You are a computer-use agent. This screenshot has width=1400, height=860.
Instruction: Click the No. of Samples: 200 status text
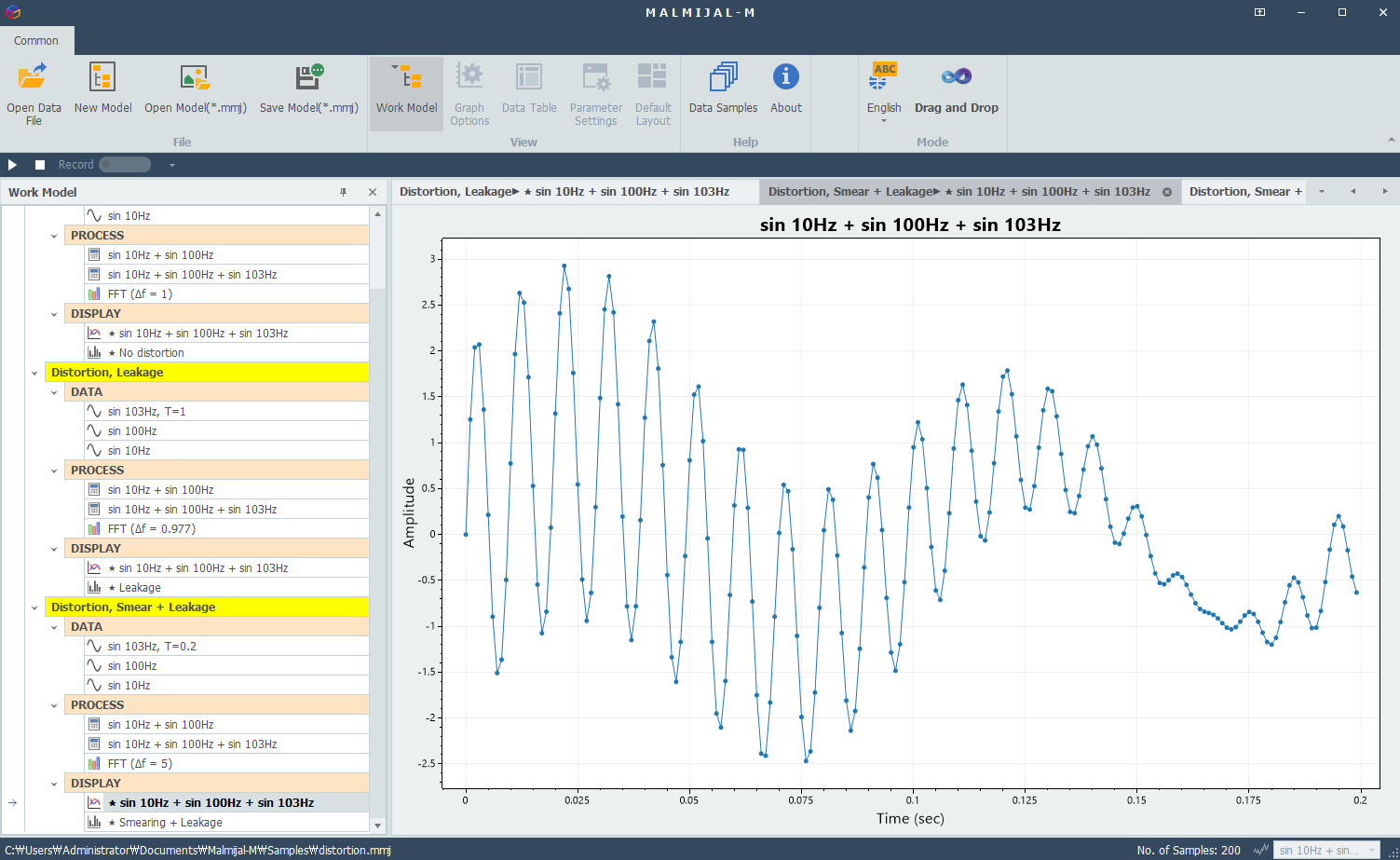click(x=1189, y=850)
